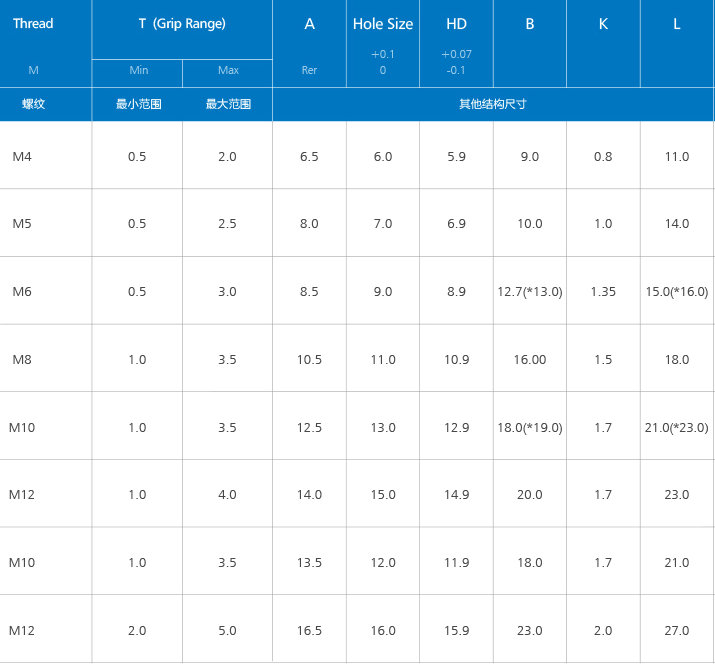Select the 1.35 value in column K
The width and height of the screenshot is (715, 667).
click(603, 292)
